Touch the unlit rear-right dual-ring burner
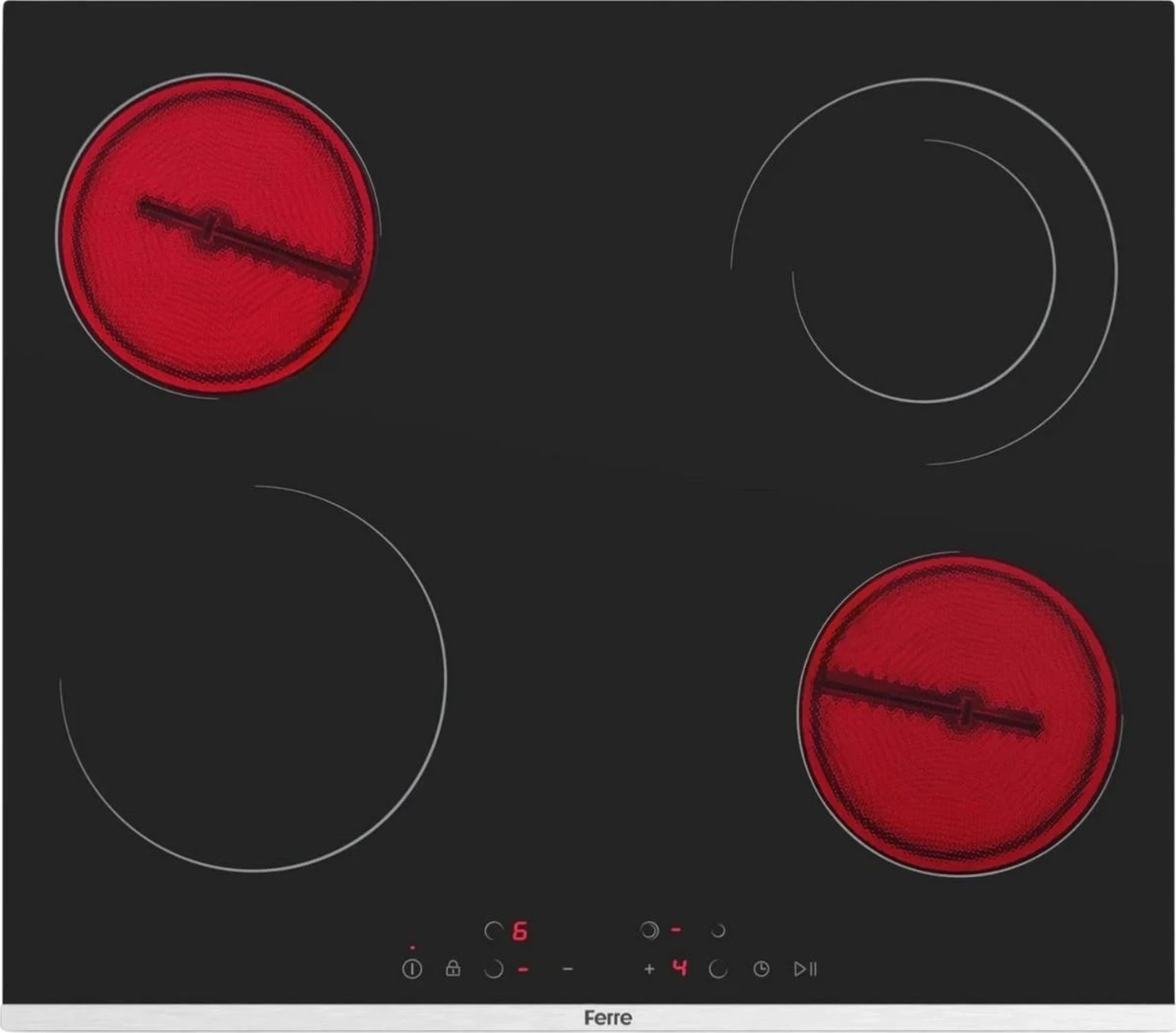1176x1033 pixels. pos(924,271)
